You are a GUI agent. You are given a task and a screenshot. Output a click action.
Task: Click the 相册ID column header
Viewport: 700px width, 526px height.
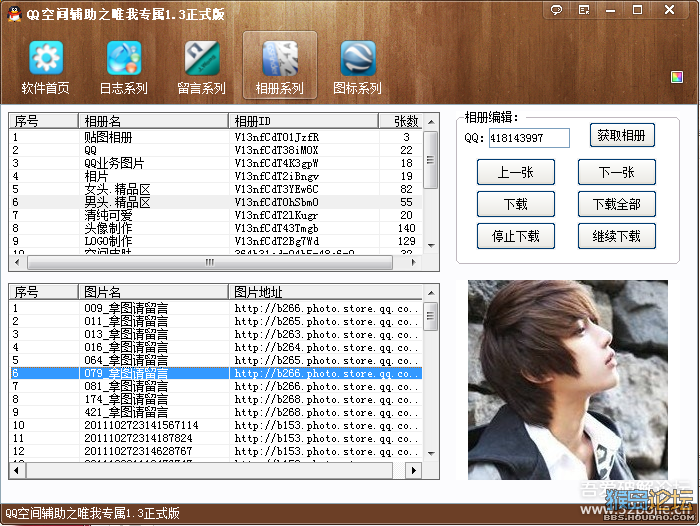coord(304,121)
